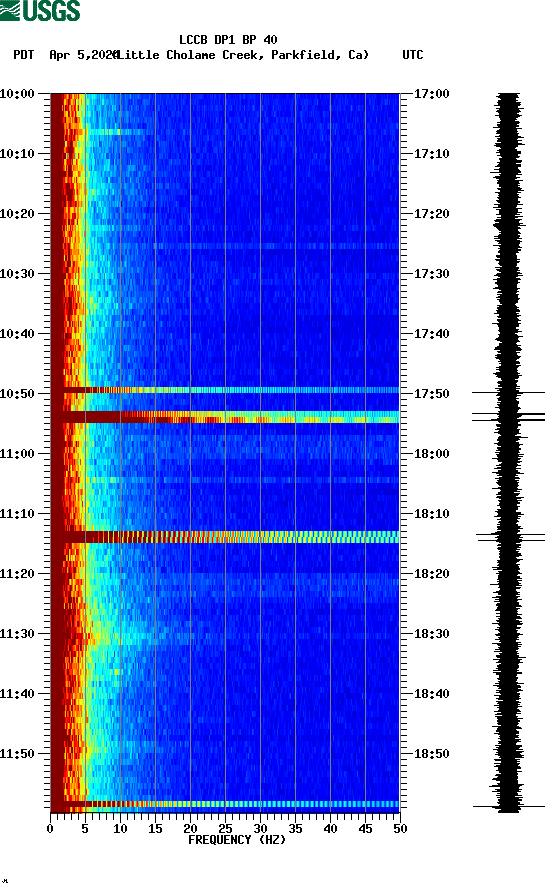Click the 'PDT' timezone label

click(x=23, y=55)
